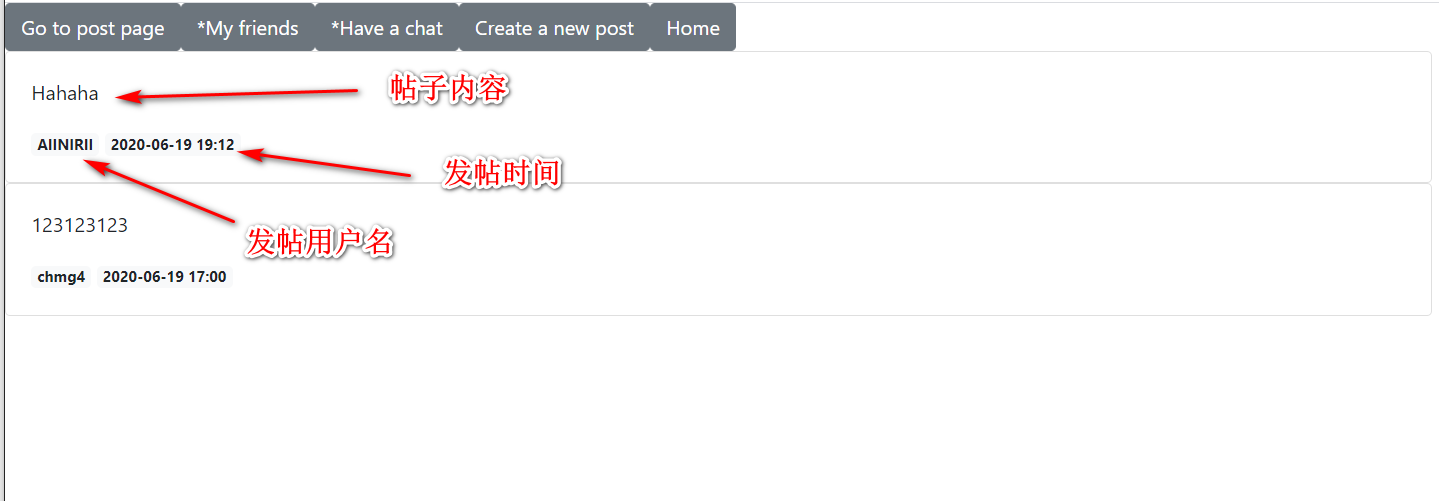Select the chmg4 username badge
This screenshot has width=1439, height=501.
pos(61,277)
